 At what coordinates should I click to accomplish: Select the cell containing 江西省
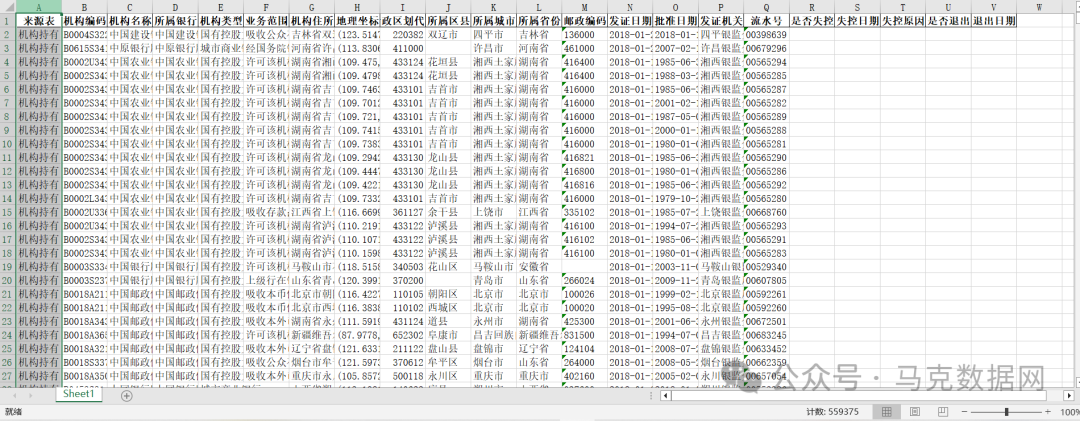point(539,212)
